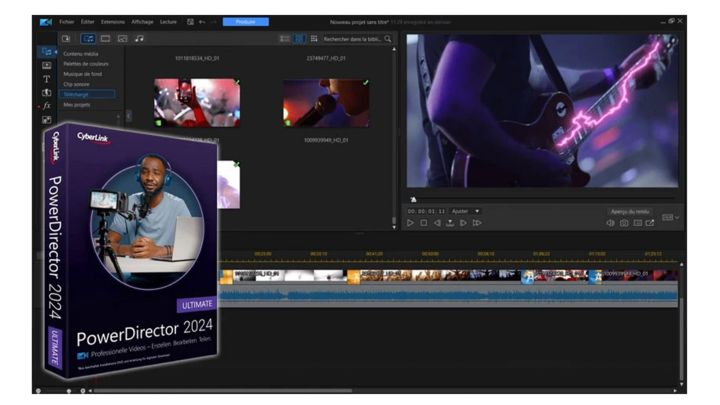The height and width of the screenshot is (405, 720).
Task: Open the Ajuster zoom dropdown
Action: [465, 211]
